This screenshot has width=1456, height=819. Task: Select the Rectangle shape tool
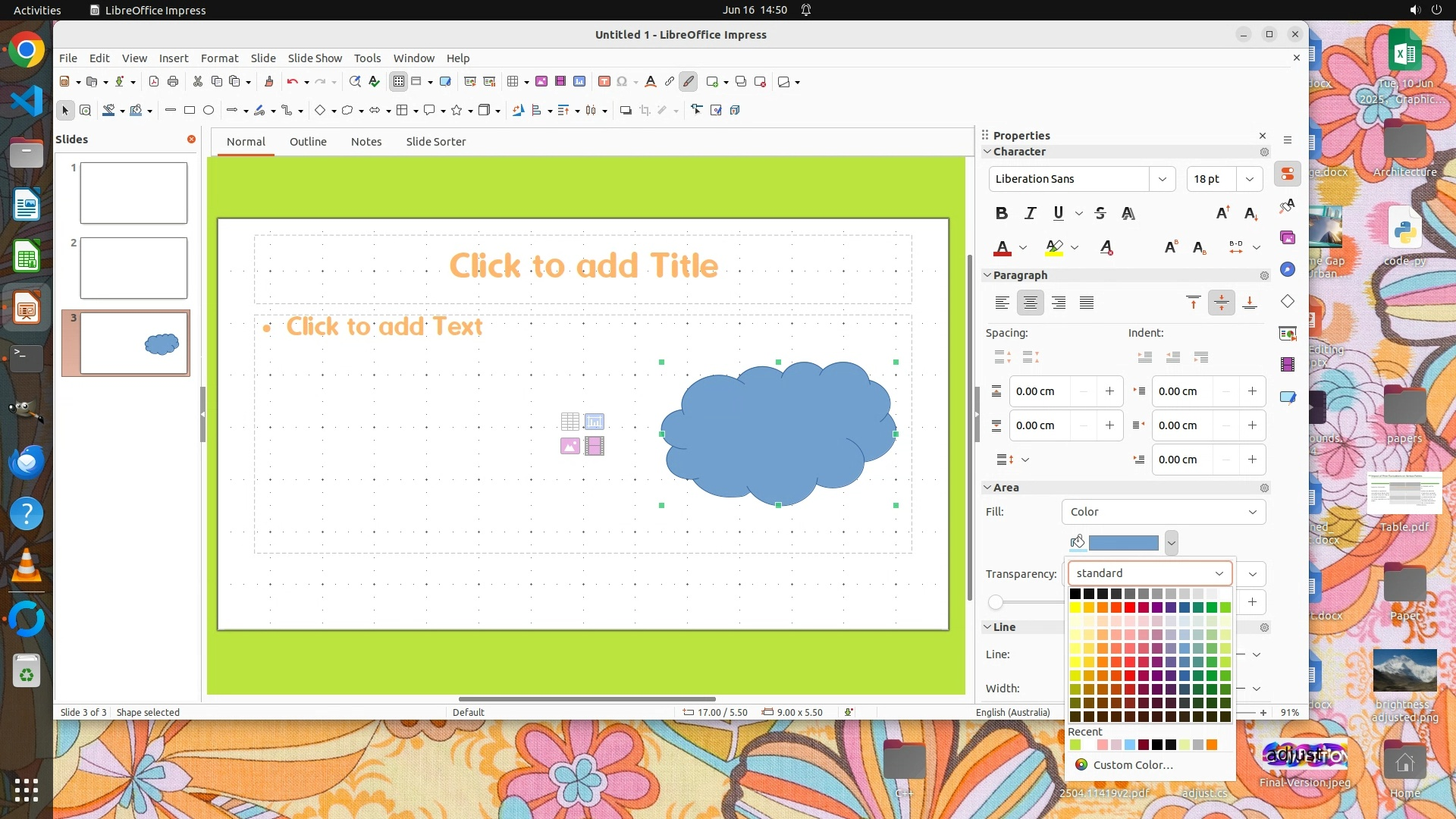coord(190,111)
